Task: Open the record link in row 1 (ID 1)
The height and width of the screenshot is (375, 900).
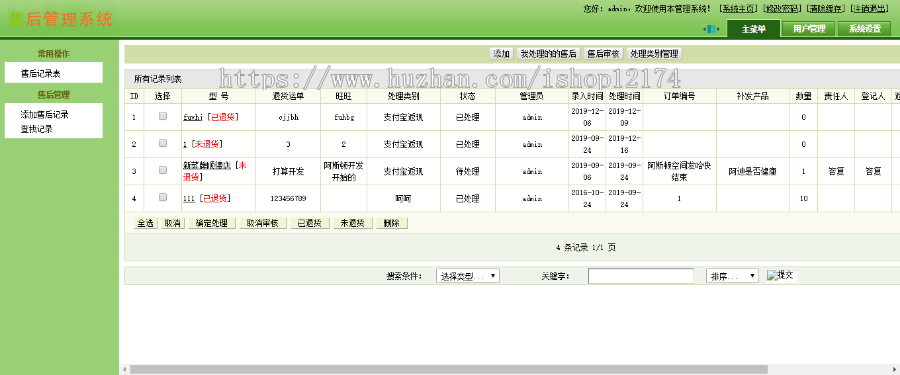Action: pos(193,117)
